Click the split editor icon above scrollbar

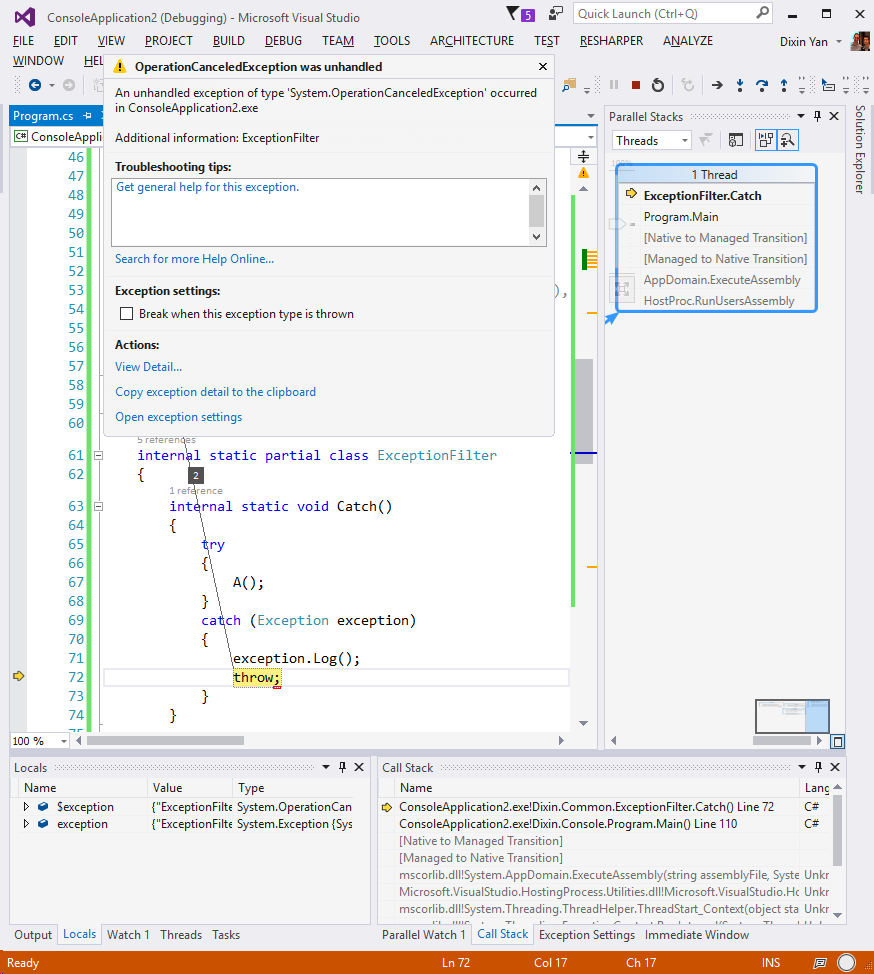583,156
